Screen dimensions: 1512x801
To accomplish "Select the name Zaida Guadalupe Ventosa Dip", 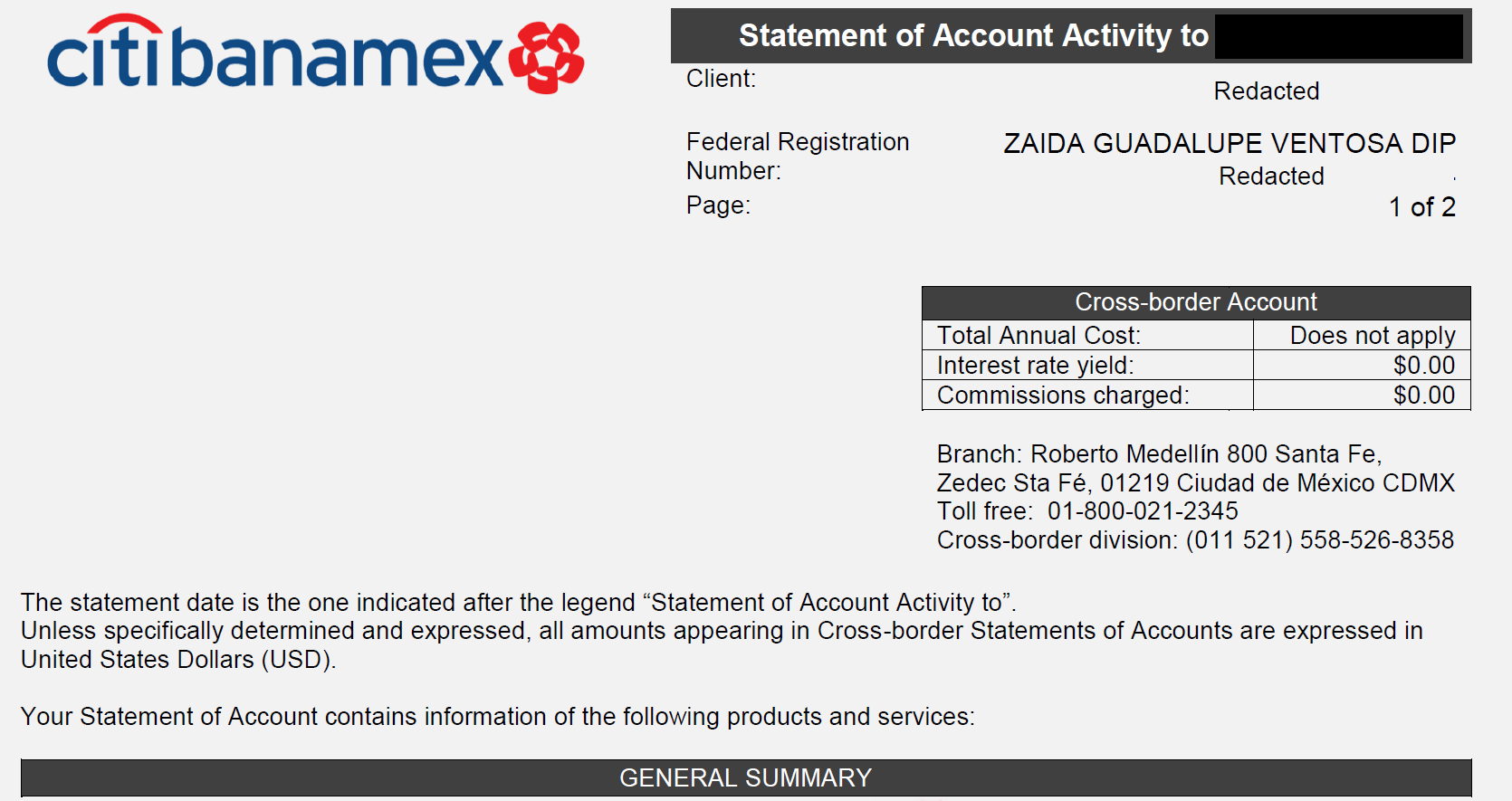I will [x=1230, y=143].
